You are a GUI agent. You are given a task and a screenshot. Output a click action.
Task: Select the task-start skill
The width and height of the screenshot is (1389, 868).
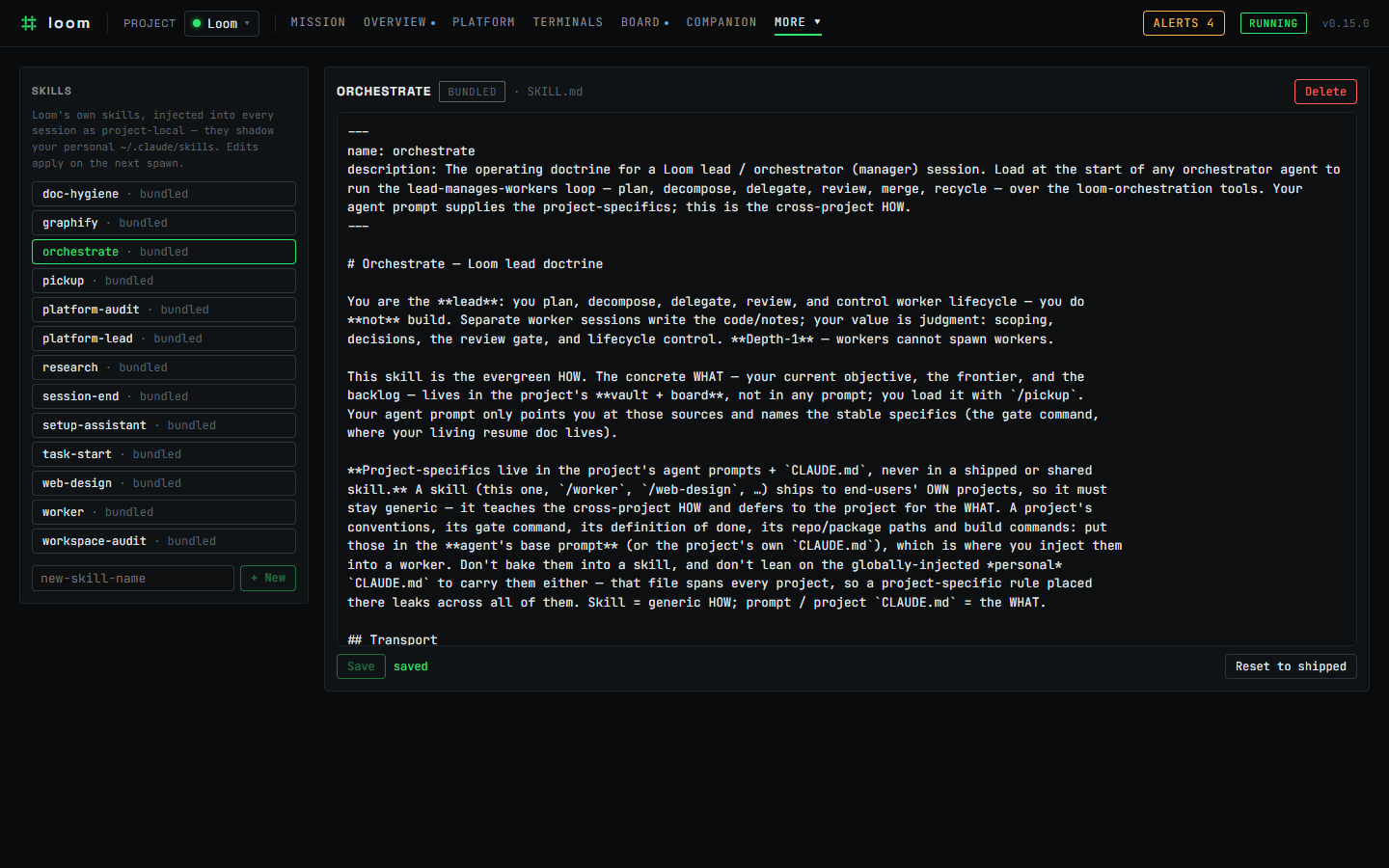point(164,454)
